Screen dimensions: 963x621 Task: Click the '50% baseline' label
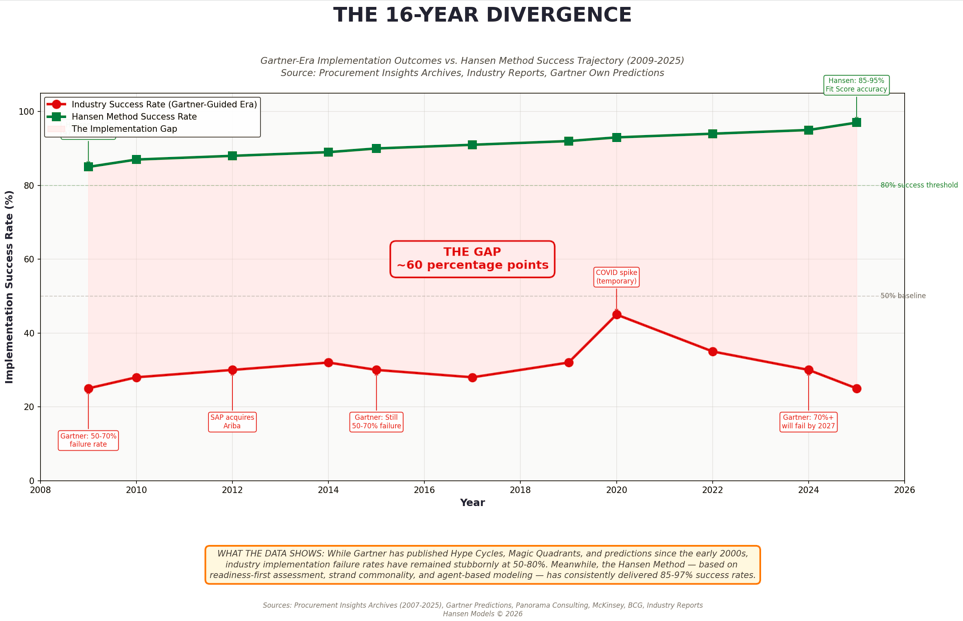[x=902, y=296]
